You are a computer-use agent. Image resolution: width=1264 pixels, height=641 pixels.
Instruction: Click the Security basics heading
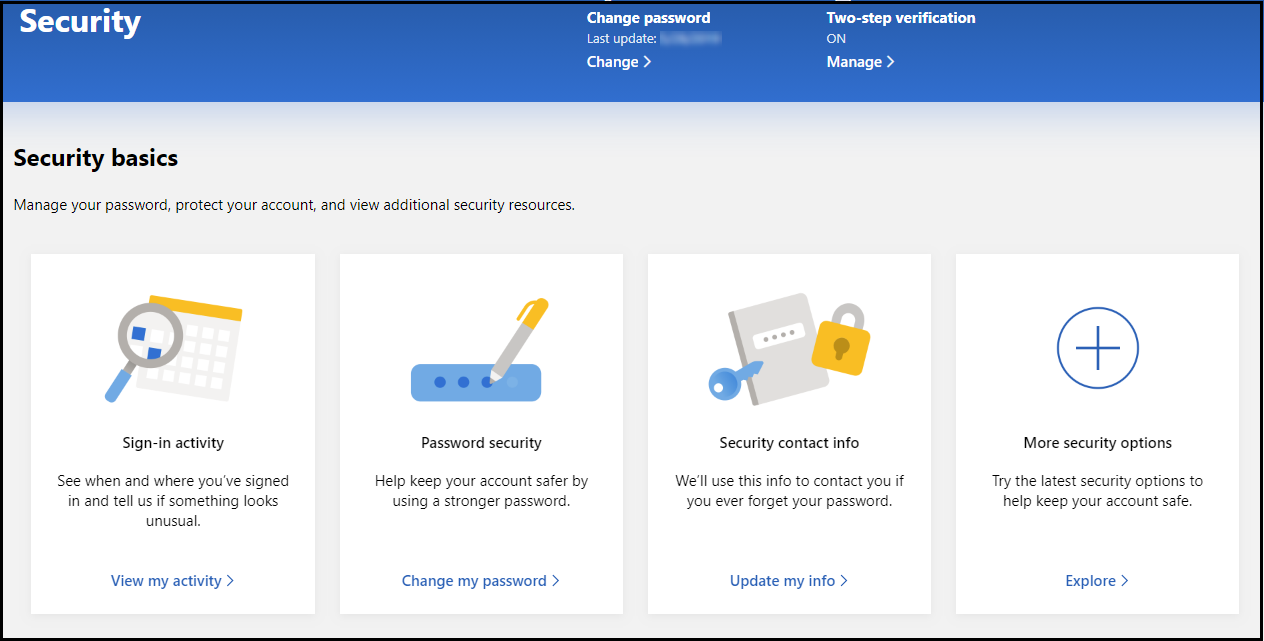pyautogui.click(x=96, y=158)
